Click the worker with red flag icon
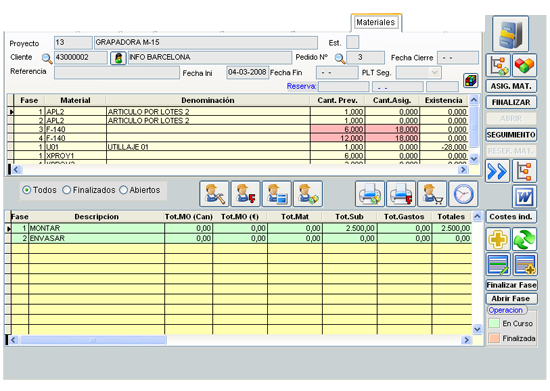 [246, 194]
